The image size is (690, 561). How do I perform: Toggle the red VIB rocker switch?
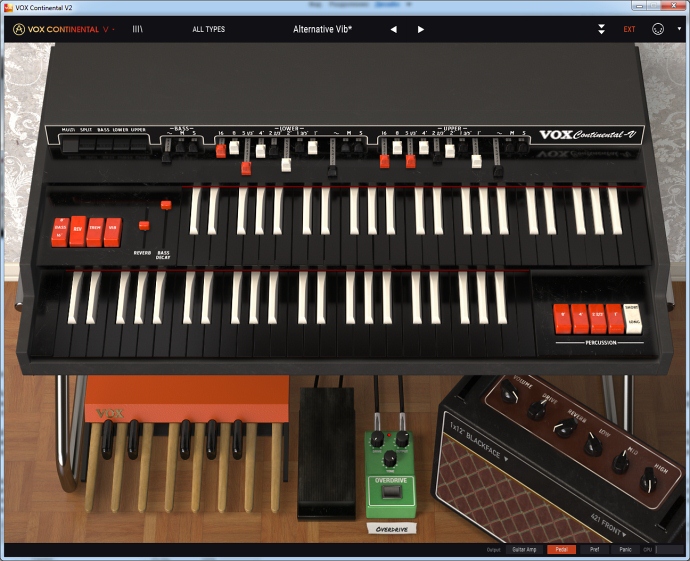113,232
